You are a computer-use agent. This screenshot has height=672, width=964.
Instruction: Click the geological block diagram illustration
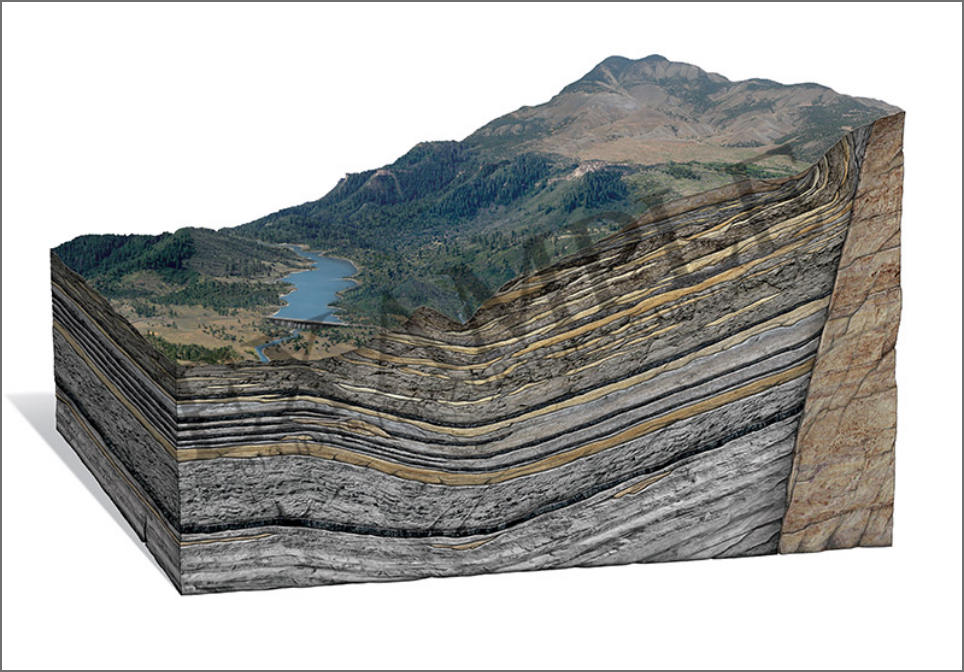477,325
